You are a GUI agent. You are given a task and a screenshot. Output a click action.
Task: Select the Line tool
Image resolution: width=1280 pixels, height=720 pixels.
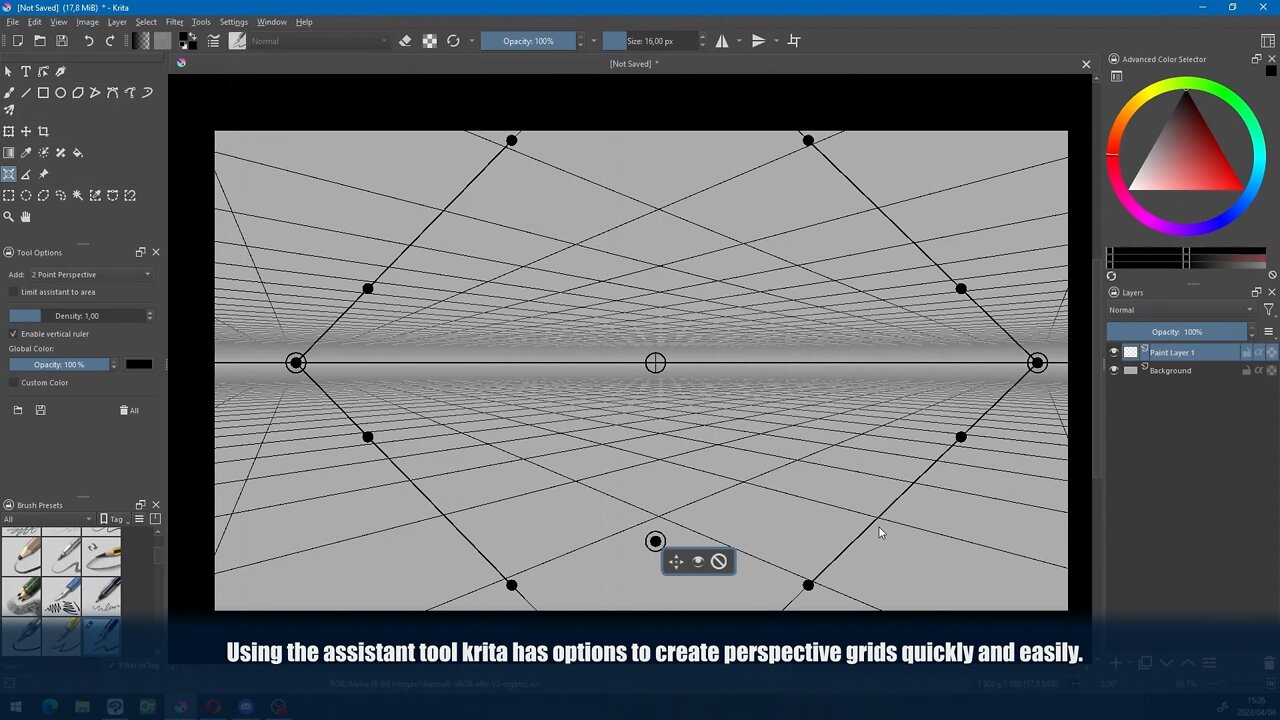[x=26, y=93]
